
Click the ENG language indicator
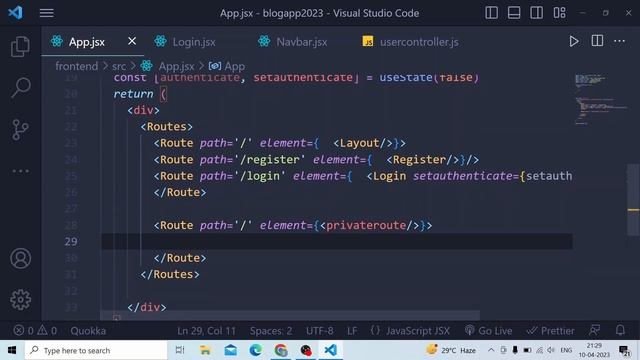tap(566, 350)
